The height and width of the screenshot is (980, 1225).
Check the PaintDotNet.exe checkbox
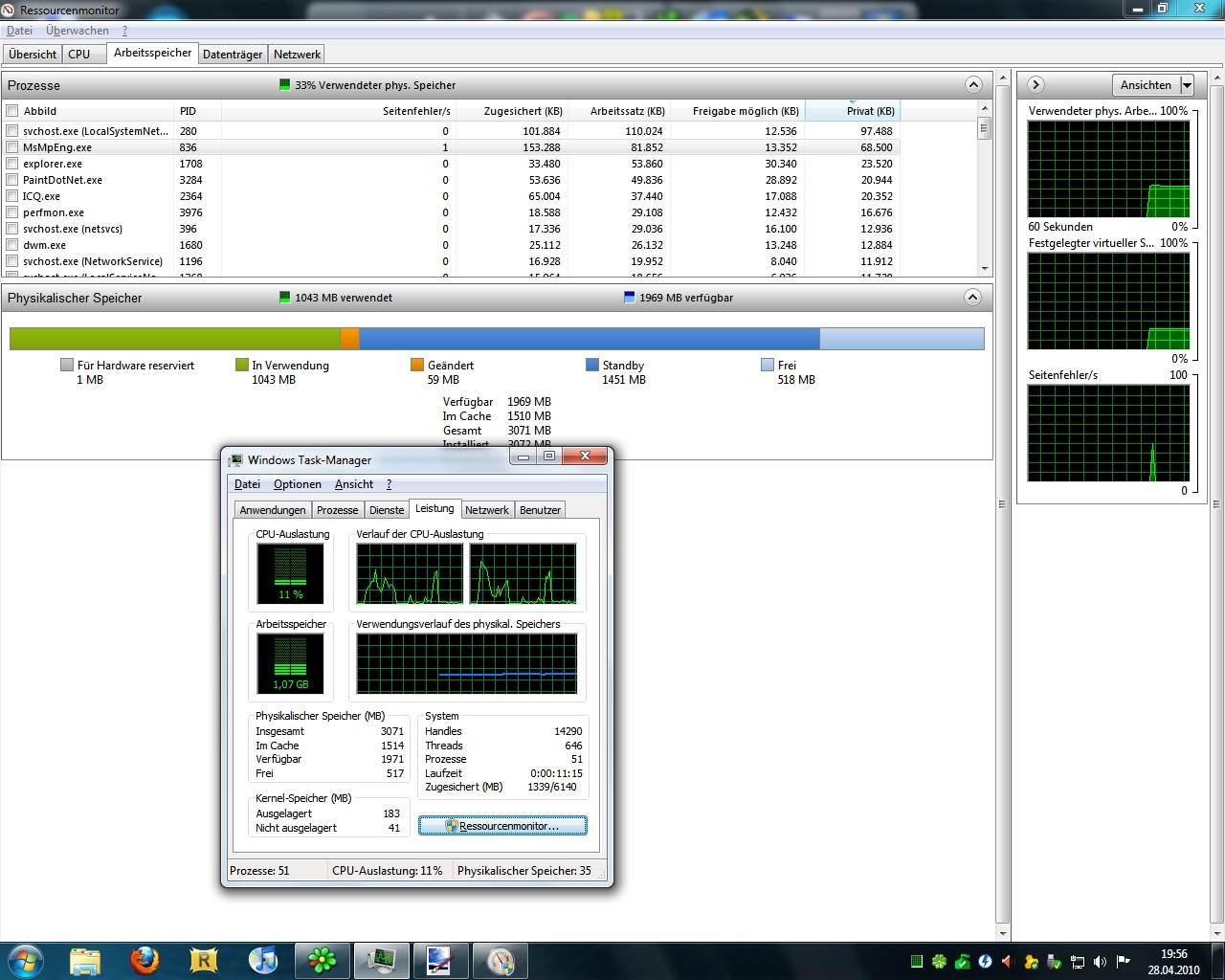[x=12, y=180]
